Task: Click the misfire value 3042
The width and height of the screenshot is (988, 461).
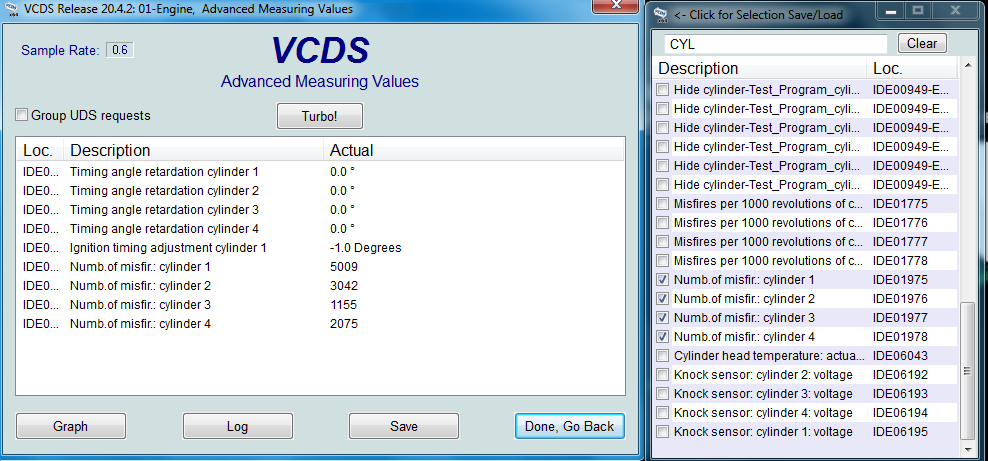Action: [343, 286]
